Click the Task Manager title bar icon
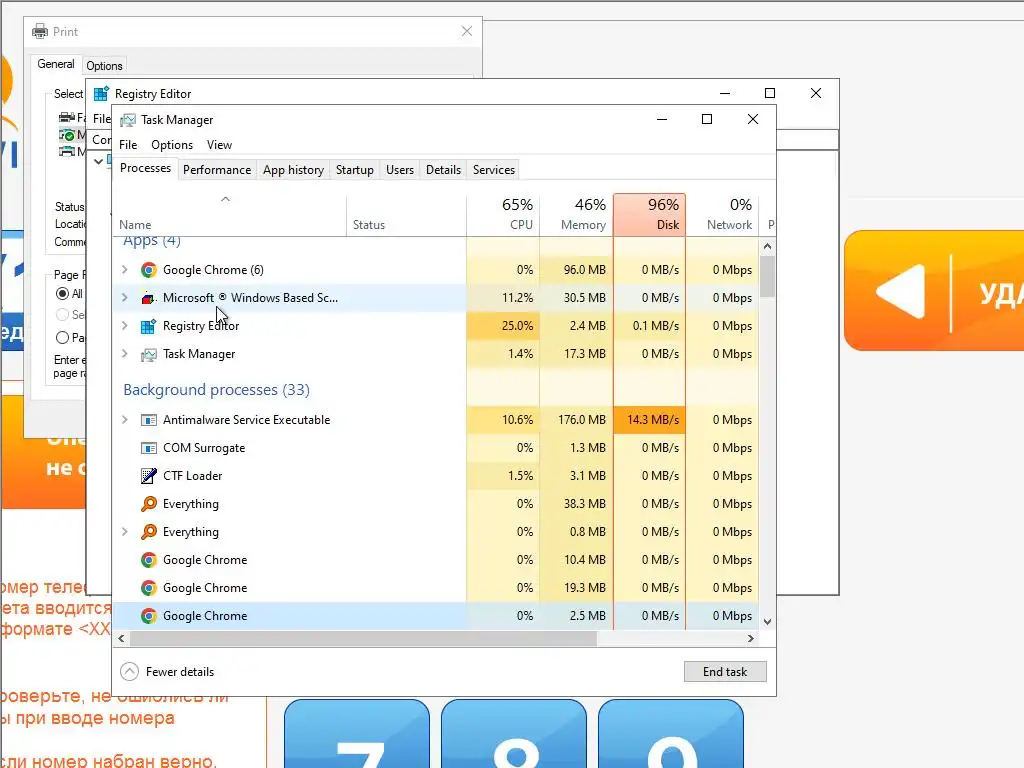Screen dimensions: 1024x768 (128, 120)
